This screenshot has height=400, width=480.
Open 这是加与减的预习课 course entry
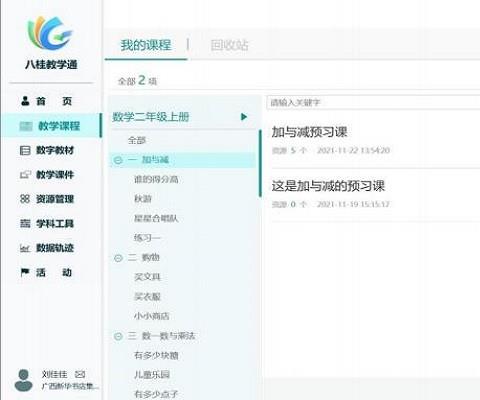(328, 186)
